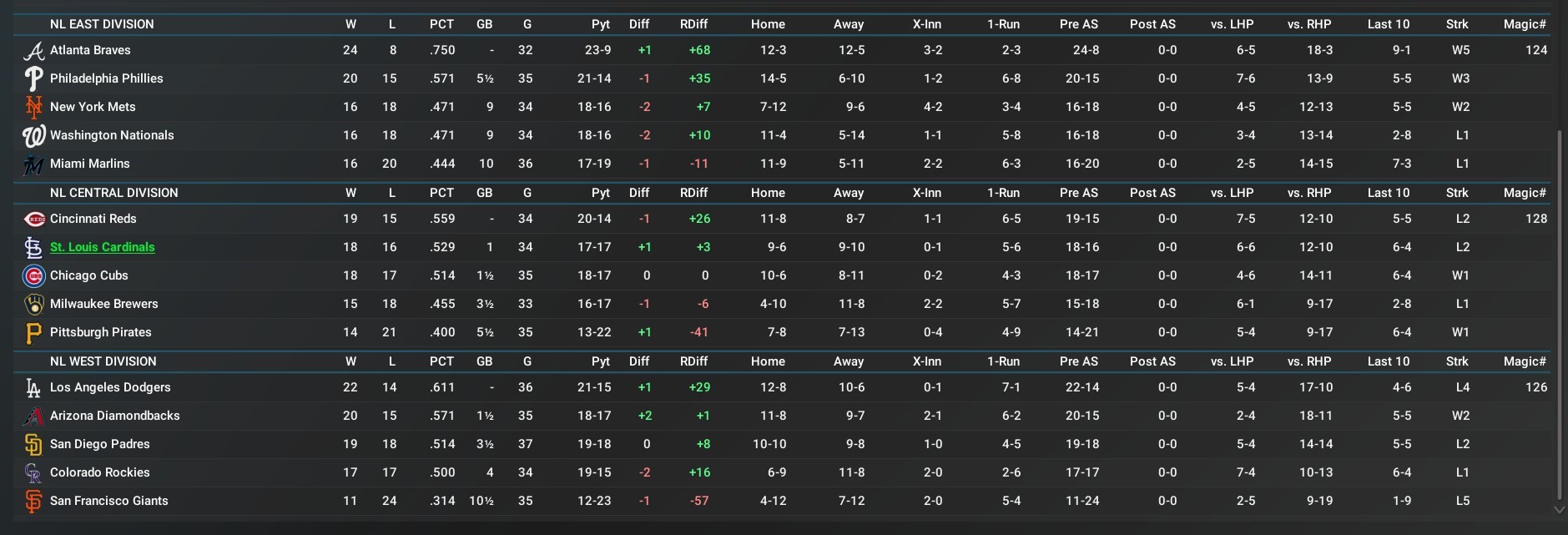Image resolution: width=1568 pixels, height=535 pixels.
Task: Open the Los Angeles Dodgers team page
Action: point(110,387)
